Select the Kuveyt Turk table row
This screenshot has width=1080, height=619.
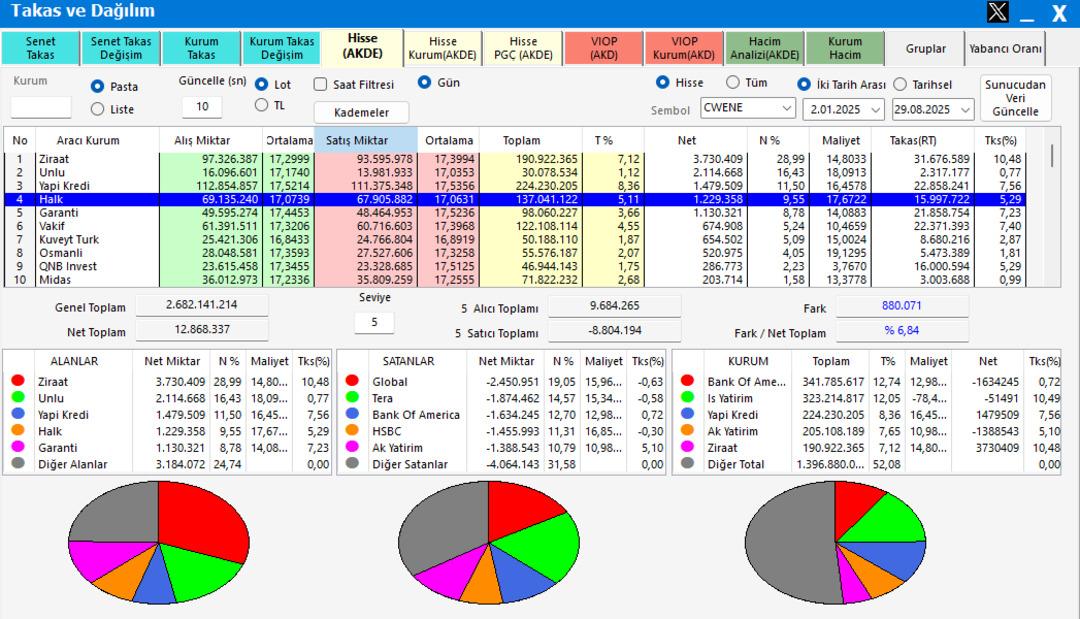[515, 240]
